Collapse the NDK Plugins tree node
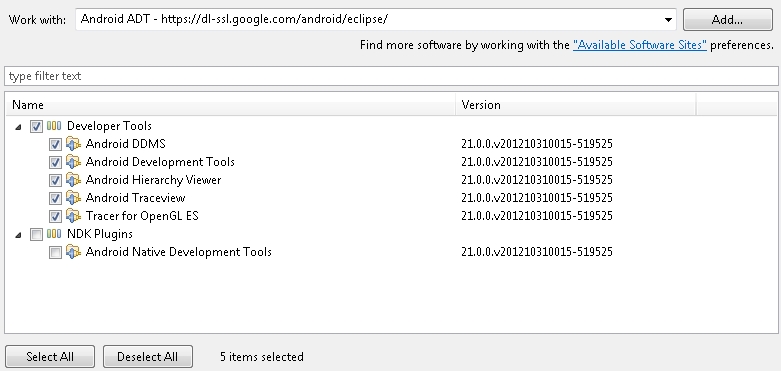The width and height of the screenshot is (781, 371). pyautogui.click(x=18, y=235)
